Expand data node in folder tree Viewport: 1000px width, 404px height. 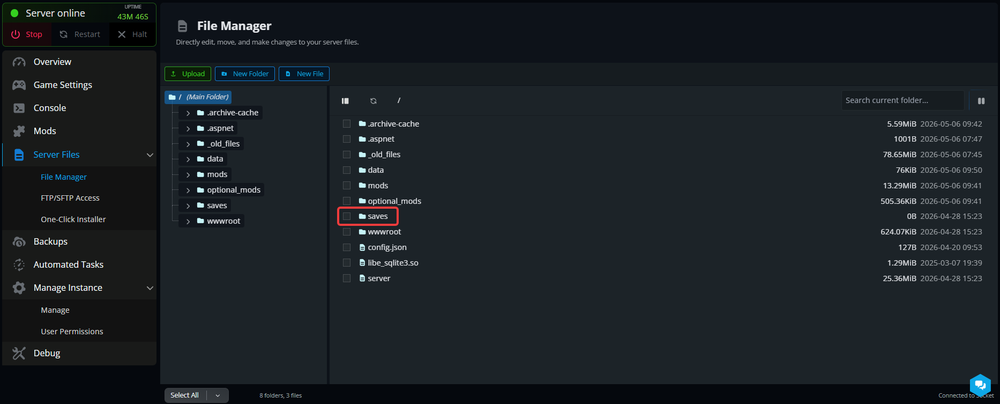pyautogui.click(x=188, y=159)
